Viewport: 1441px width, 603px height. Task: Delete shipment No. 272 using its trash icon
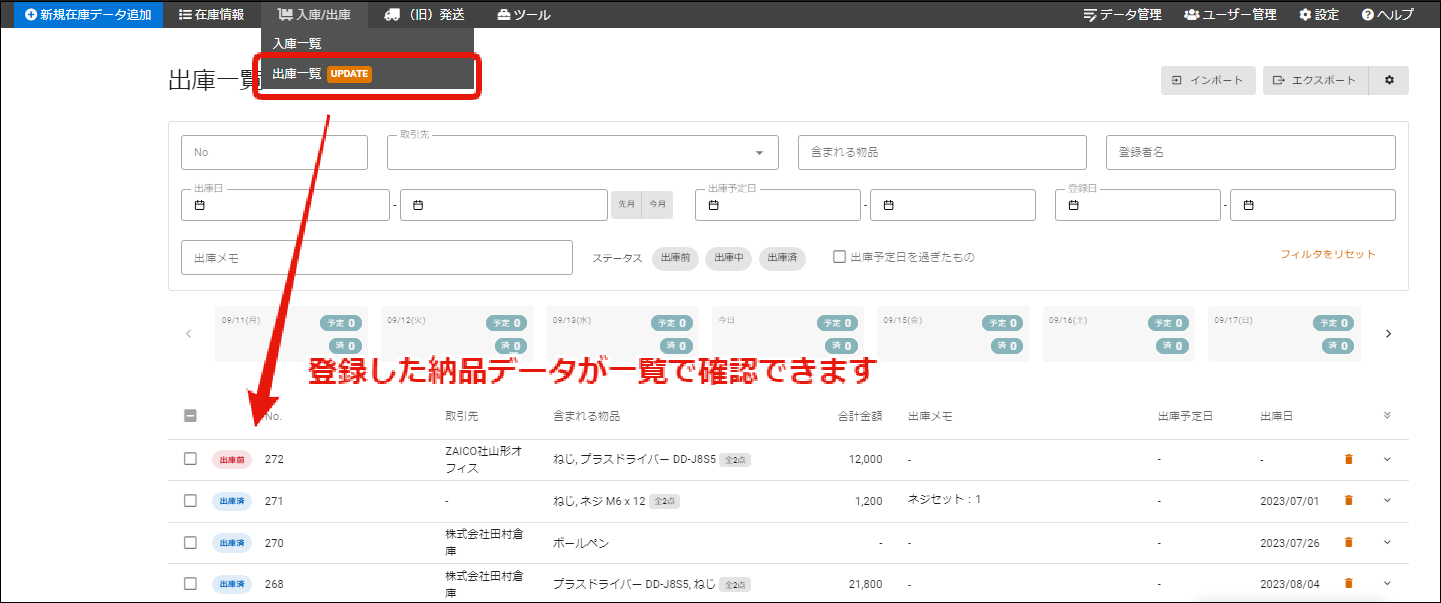pyautogui.click(x=1348, y=458)
